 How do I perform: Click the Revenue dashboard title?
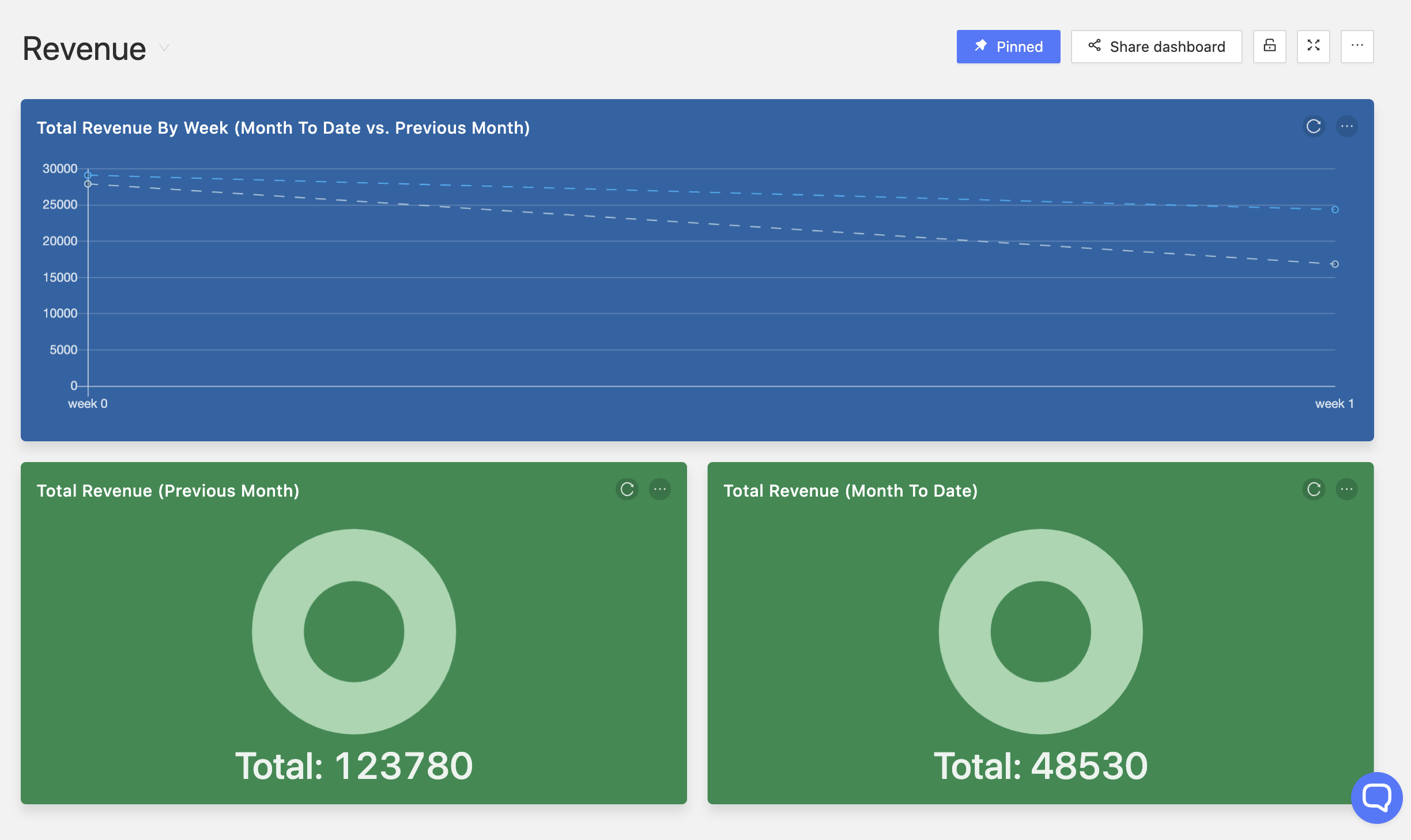pyautogui.click(x=84, y=48)
